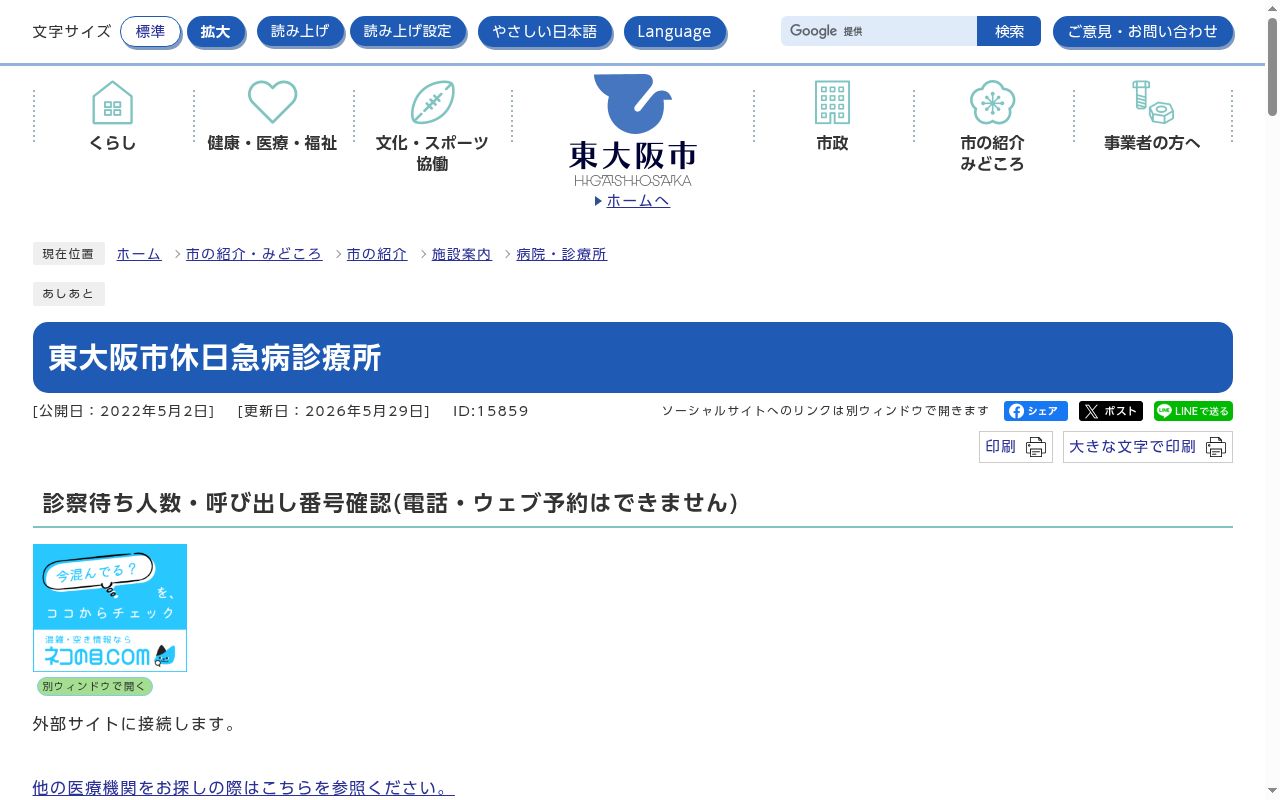Open the 健康・医療・福祉 heart icon
Viewport: 1280px width, 800px height.
tap(272, 102)
